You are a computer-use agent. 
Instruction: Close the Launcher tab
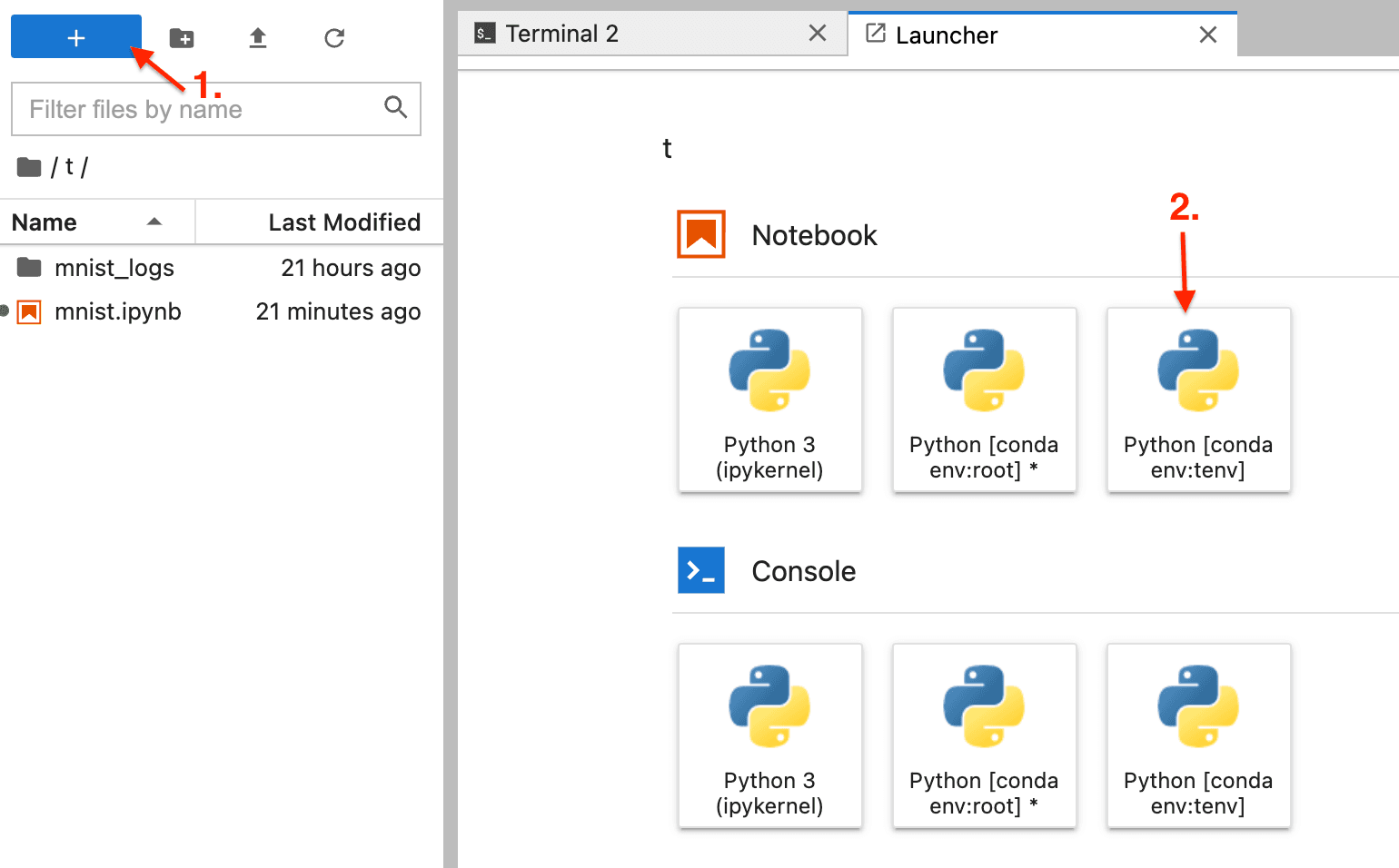(x=1207, y=35)
